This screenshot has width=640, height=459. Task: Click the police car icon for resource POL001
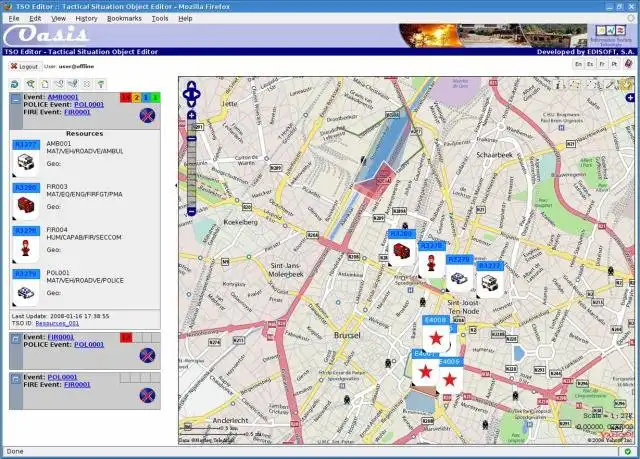coord(26,291)
